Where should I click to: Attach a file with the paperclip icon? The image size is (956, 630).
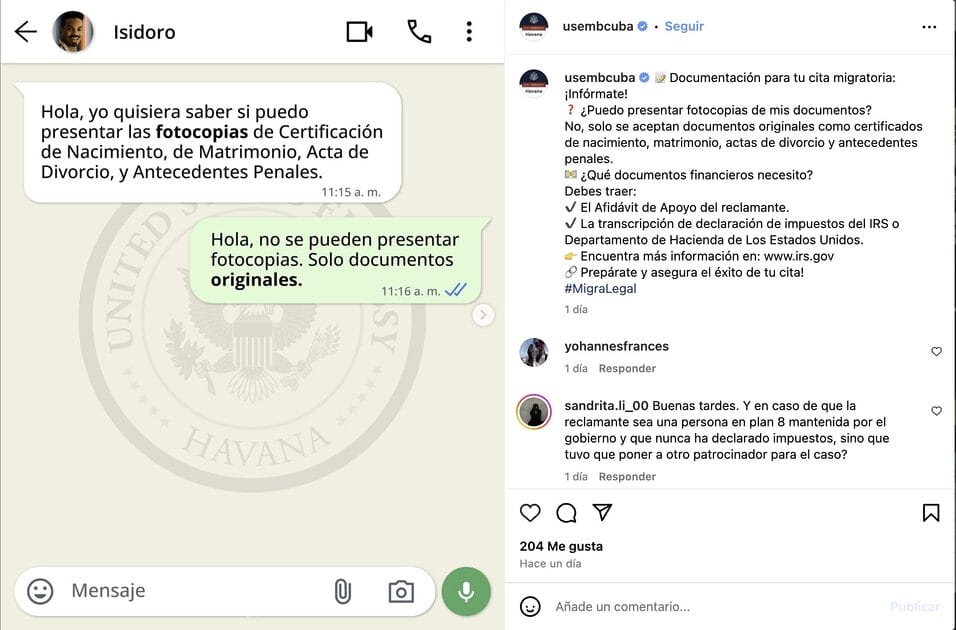(343, 591)
